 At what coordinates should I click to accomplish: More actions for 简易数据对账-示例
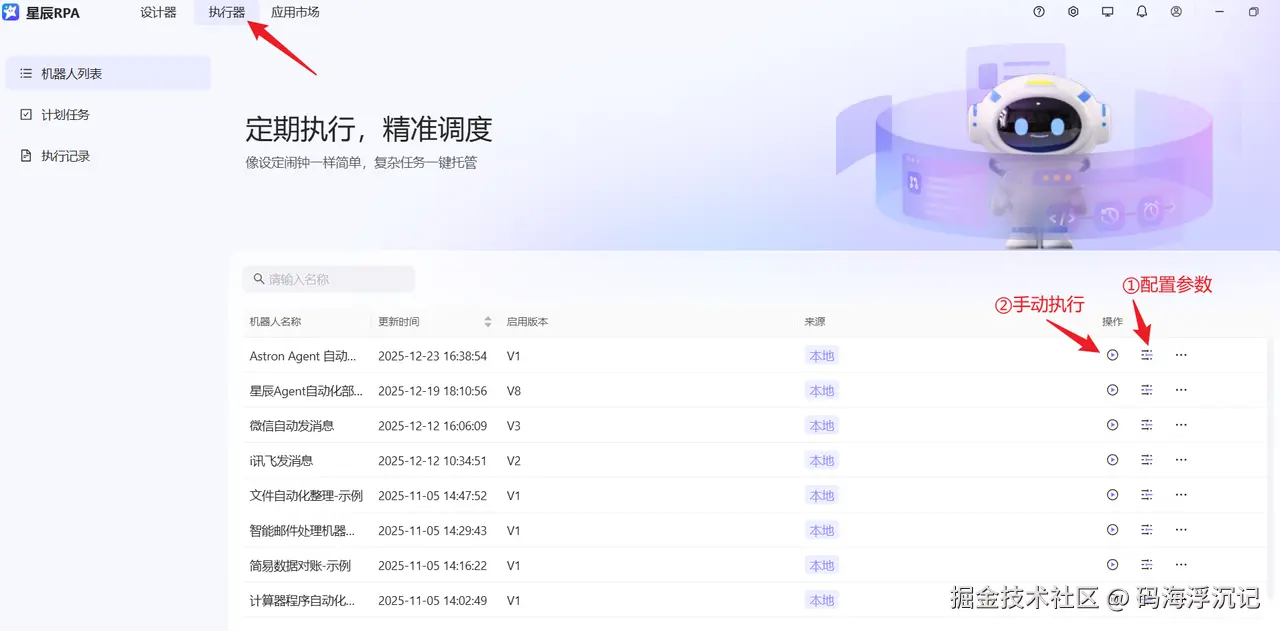1181,565
